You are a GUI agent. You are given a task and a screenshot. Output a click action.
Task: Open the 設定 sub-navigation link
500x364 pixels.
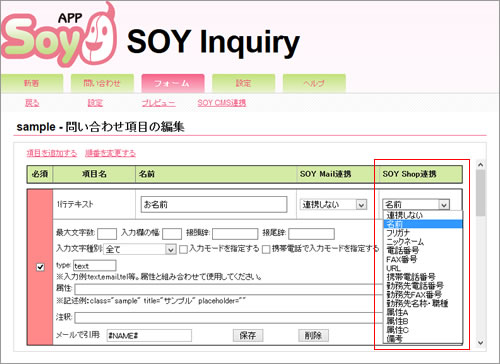pyautogui.click(x=95, y=103)
